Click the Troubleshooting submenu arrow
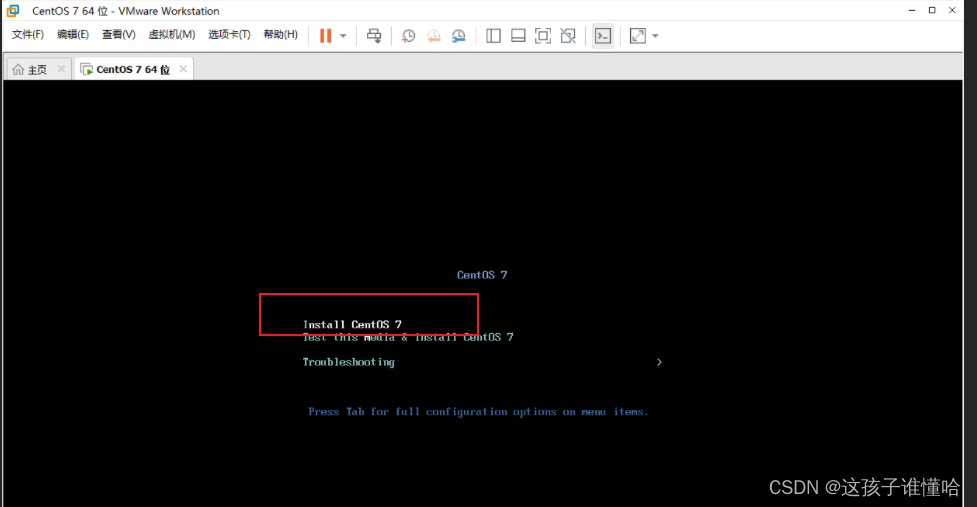The height and width of the screenshot is (507, 977). pyautogui.click(x=659, y=362)
